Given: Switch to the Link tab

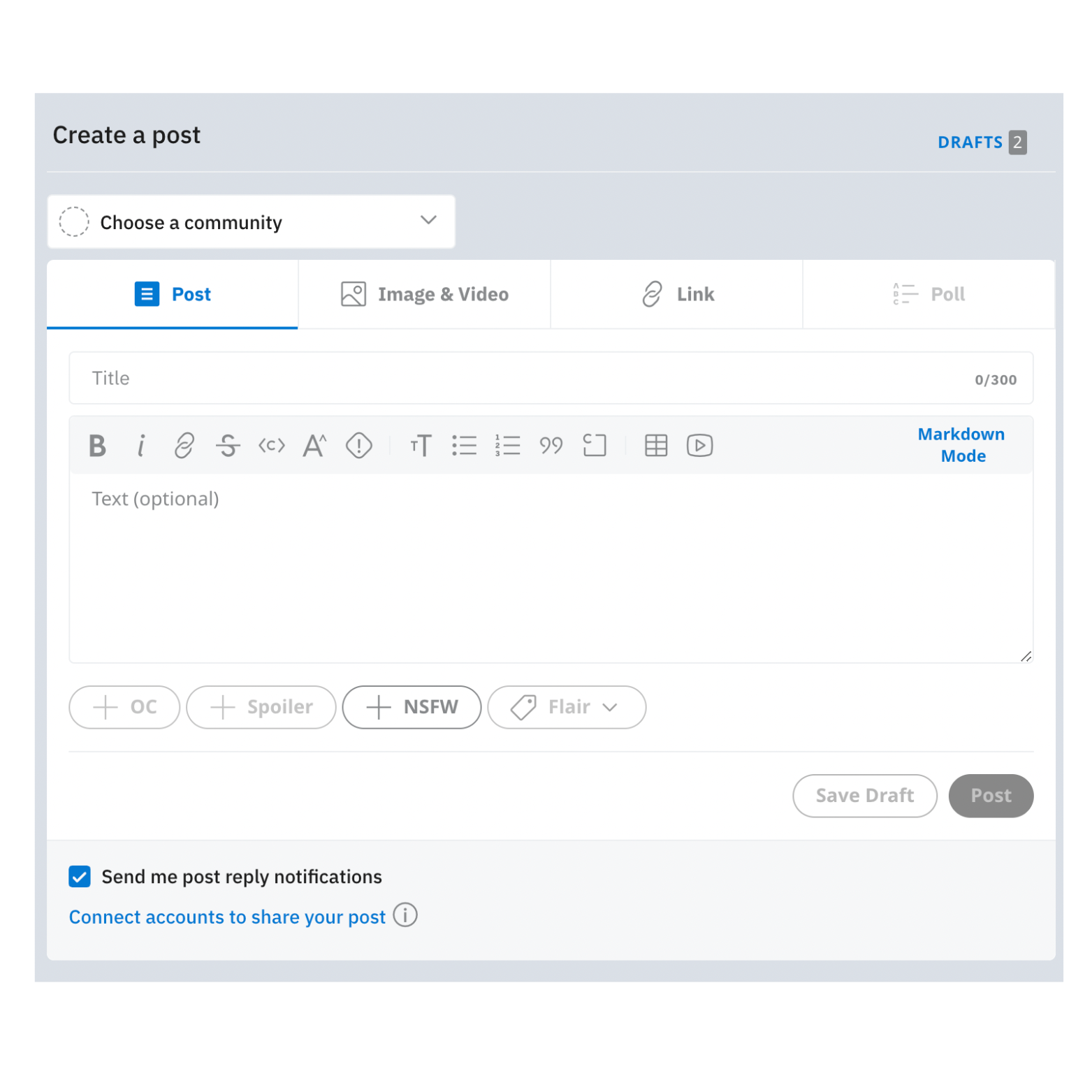Looking at the screenshot, I should pos(676,294).
